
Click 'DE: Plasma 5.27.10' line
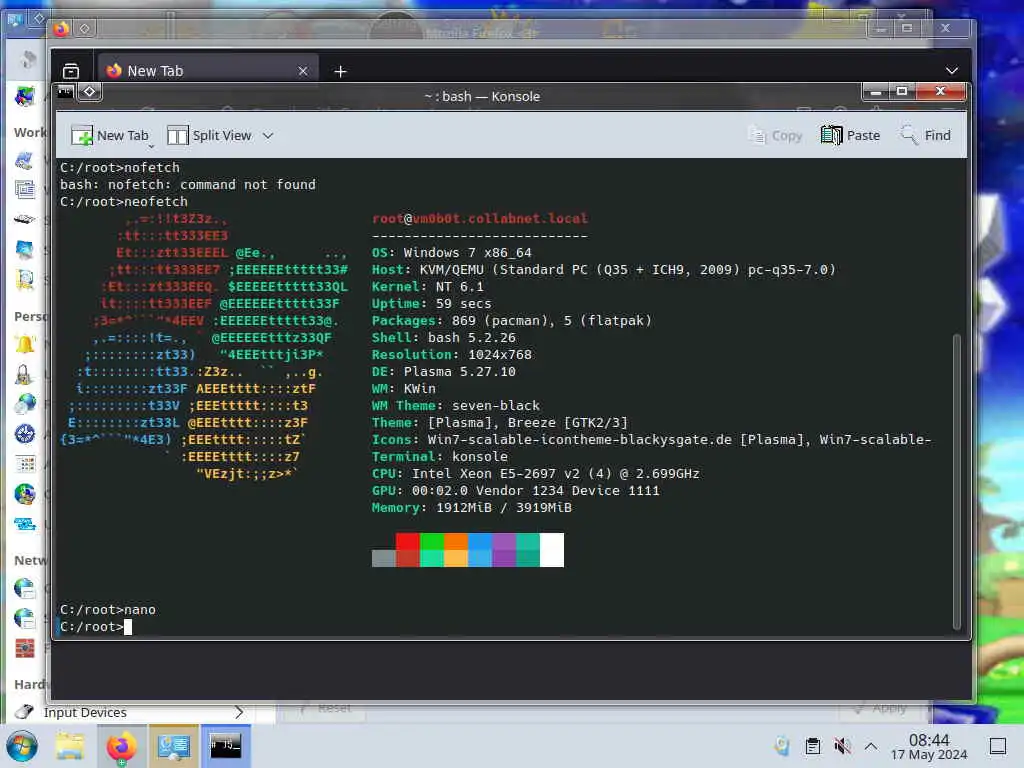(443, 372)
